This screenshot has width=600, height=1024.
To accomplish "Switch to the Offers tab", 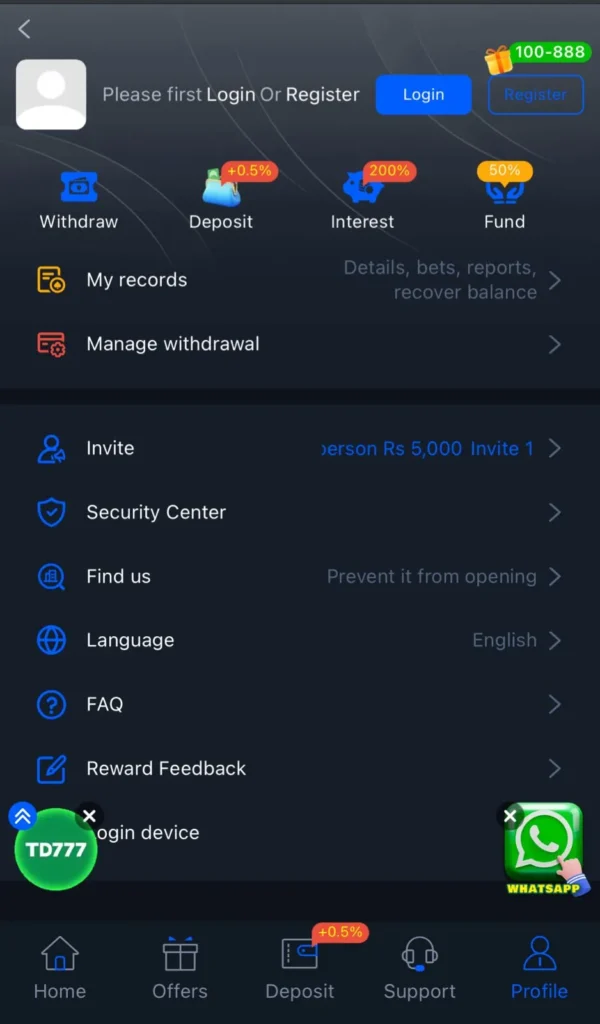I will 180,968.
